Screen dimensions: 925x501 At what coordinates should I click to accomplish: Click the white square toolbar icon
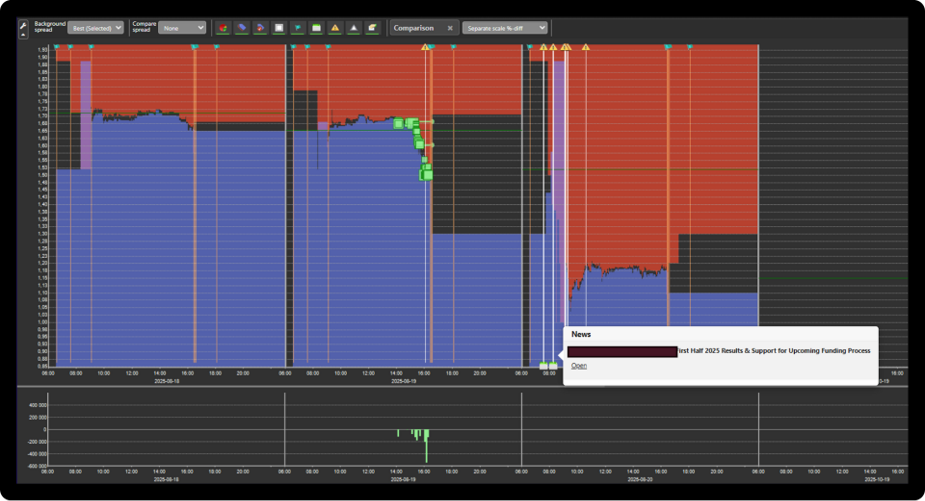[x=279, y=28]
